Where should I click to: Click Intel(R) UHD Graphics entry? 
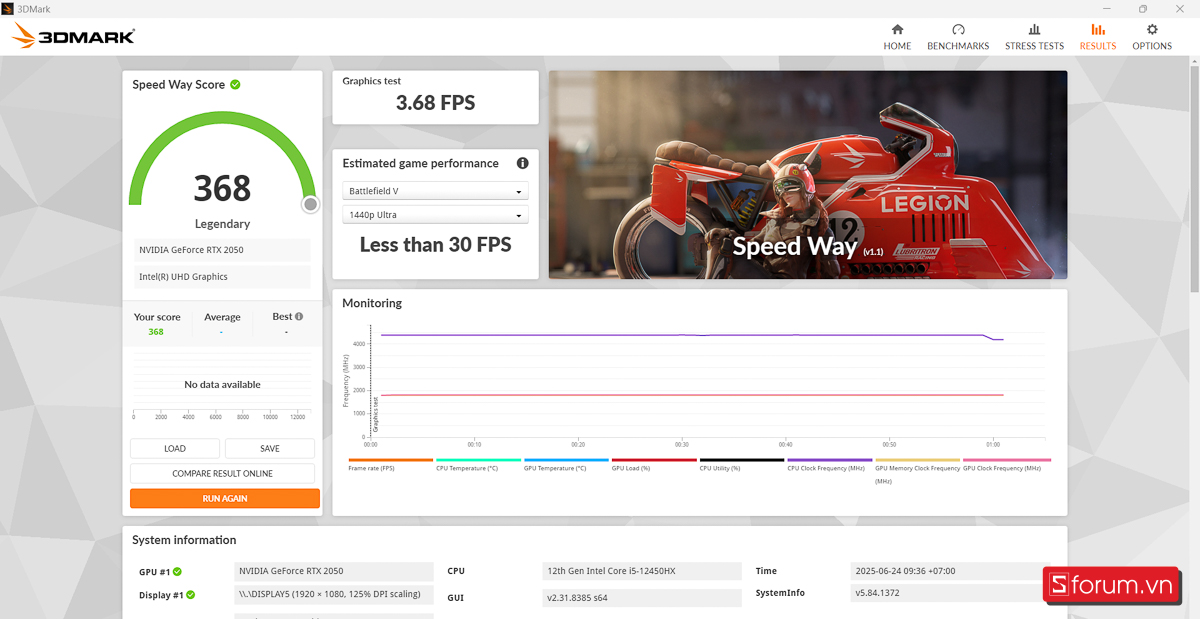[222, 277]
